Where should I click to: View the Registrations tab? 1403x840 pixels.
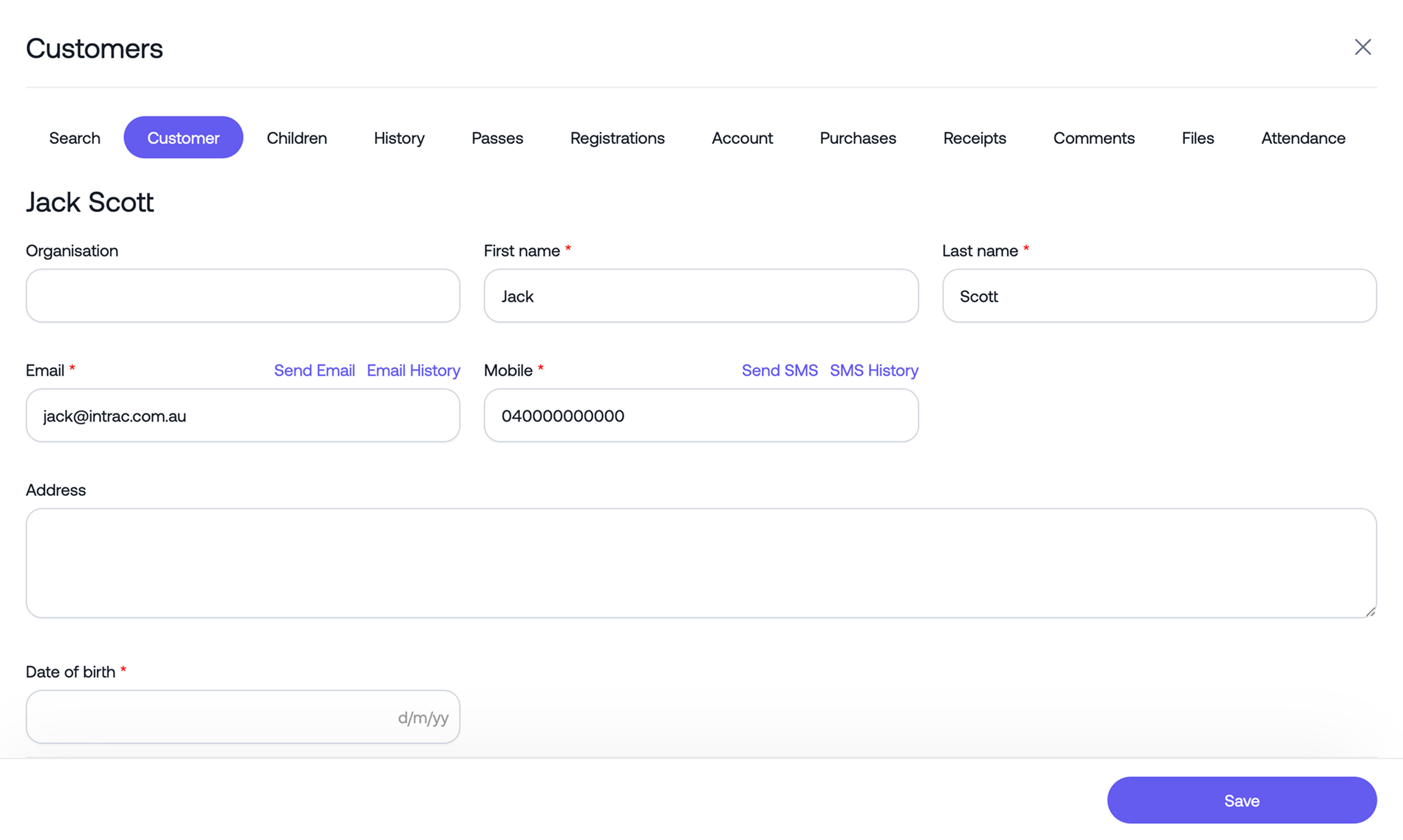click(617, 137)
